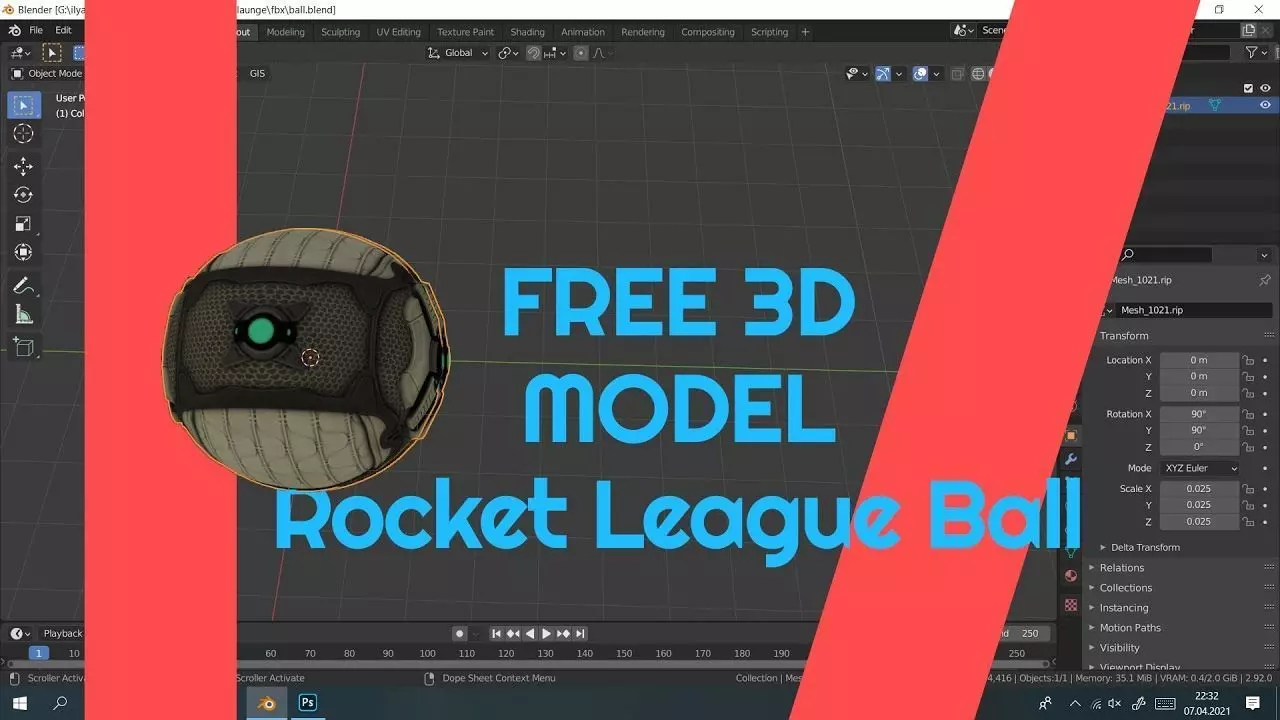This screenshot has height=720, width=1280.
Task: Open the Edit menu
Action: click(x=63, y=31)
